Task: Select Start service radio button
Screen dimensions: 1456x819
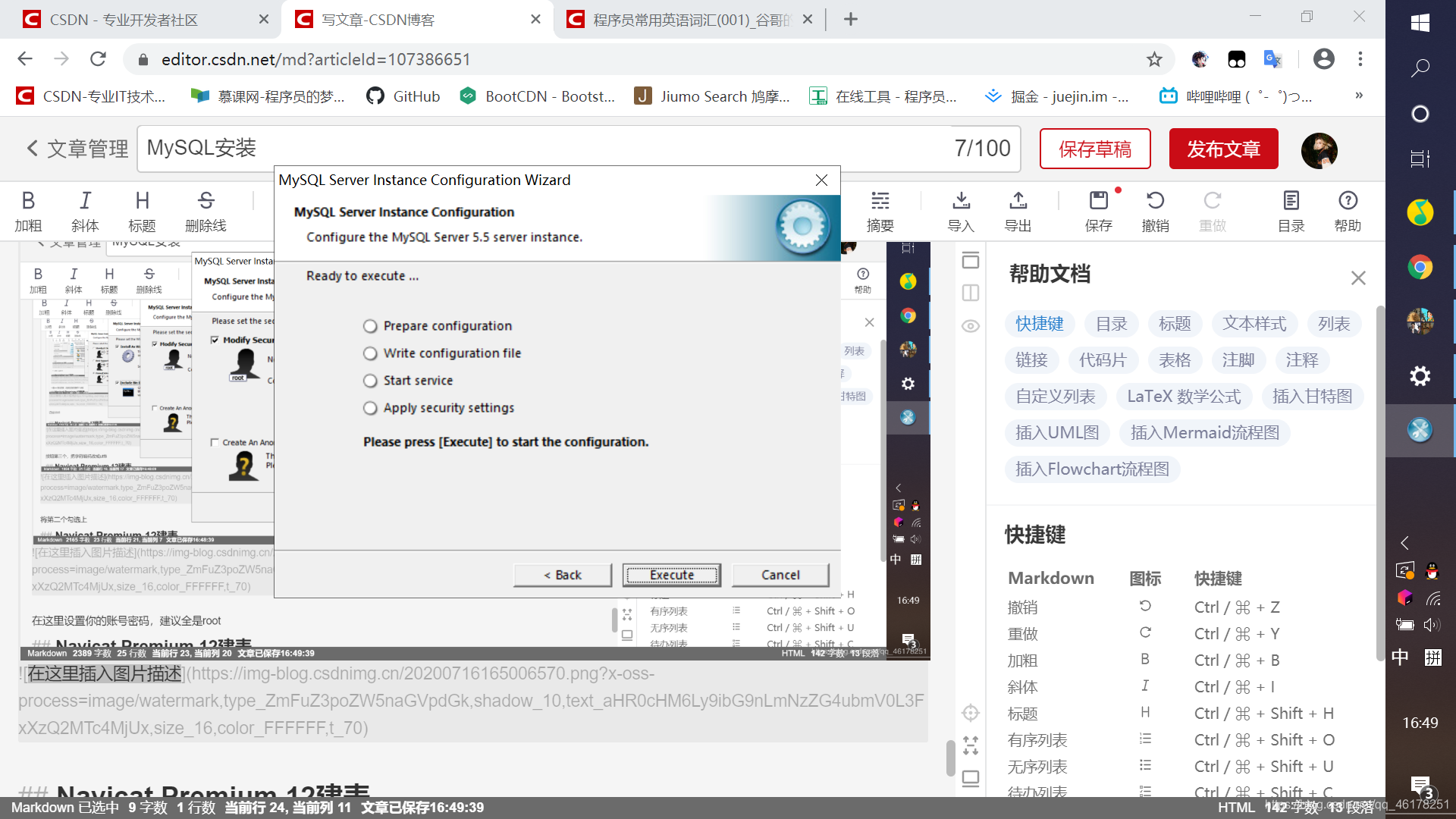Action: click(370, 381)
